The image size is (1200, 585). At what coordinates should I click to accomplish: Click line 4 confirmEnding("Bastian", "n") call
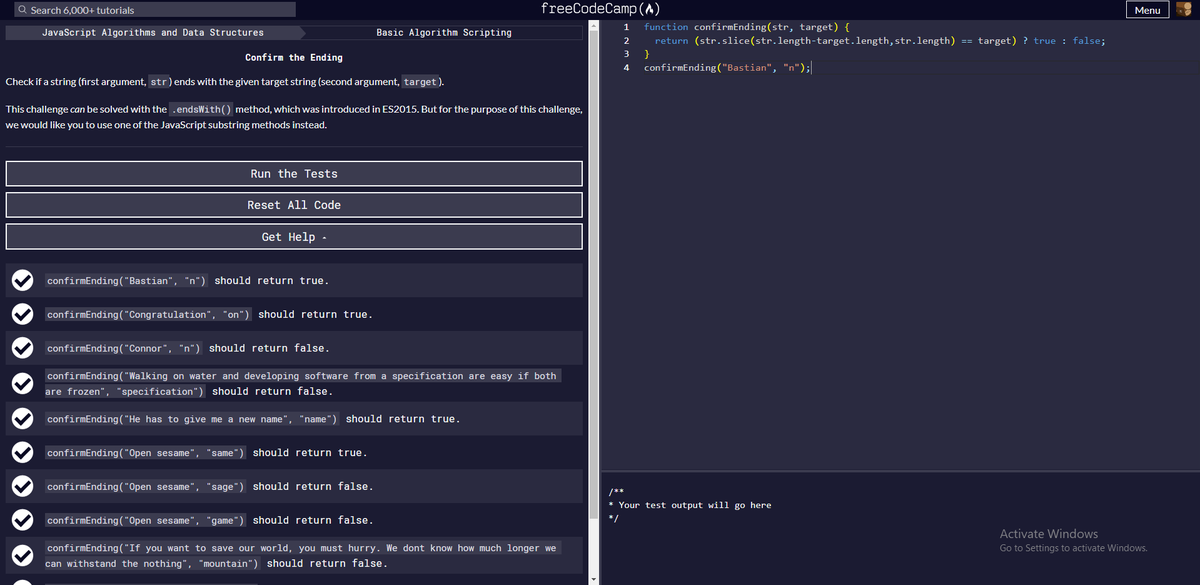728,68
